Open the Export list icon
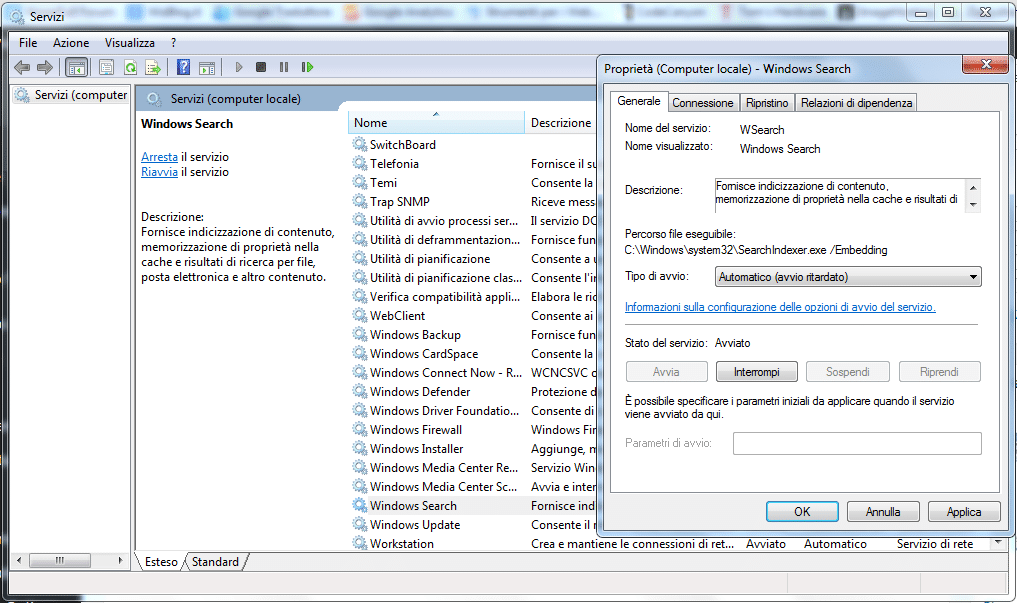This screenshot has width=1017, height=603. (x=153, y=67)
